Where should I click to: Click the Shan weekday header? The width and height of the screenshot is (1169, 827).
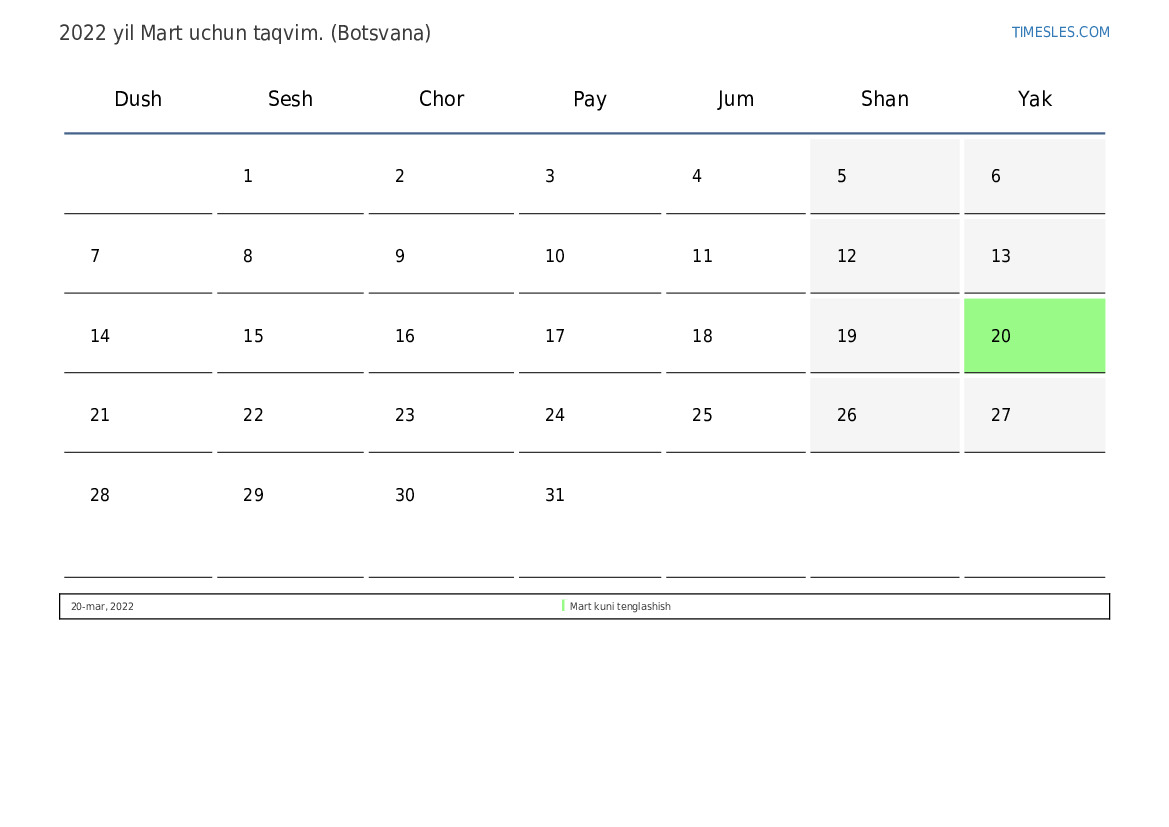pos(884,99)
